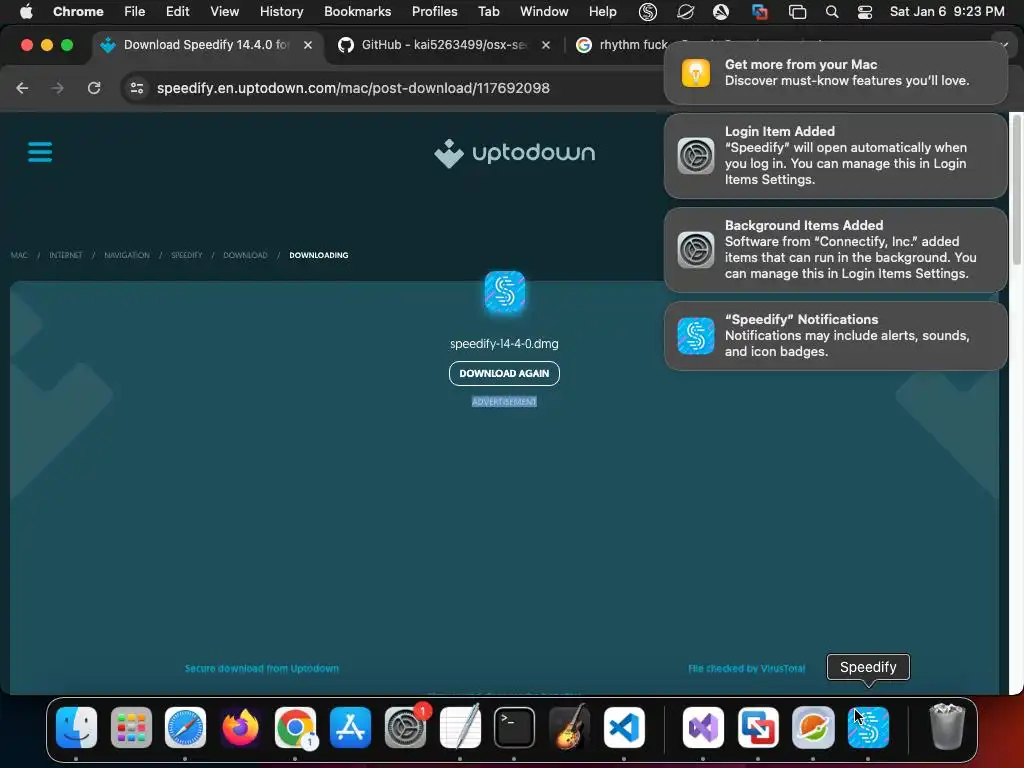The height and width of the screenshot is (768, 1024).
Task: Close the Download Speedify tab
Action: coord(308,44)
